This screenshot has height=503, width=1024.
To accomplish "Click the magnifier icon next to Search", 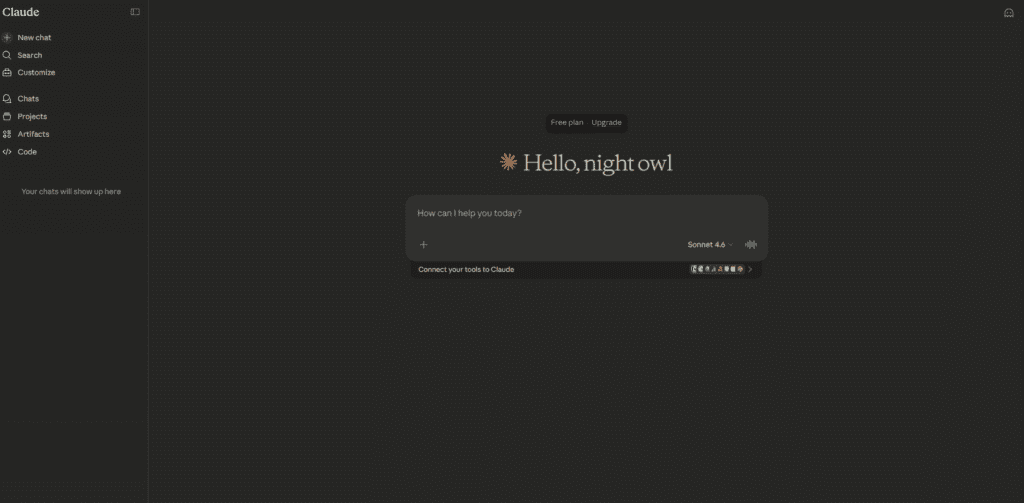I will point(7,56).
